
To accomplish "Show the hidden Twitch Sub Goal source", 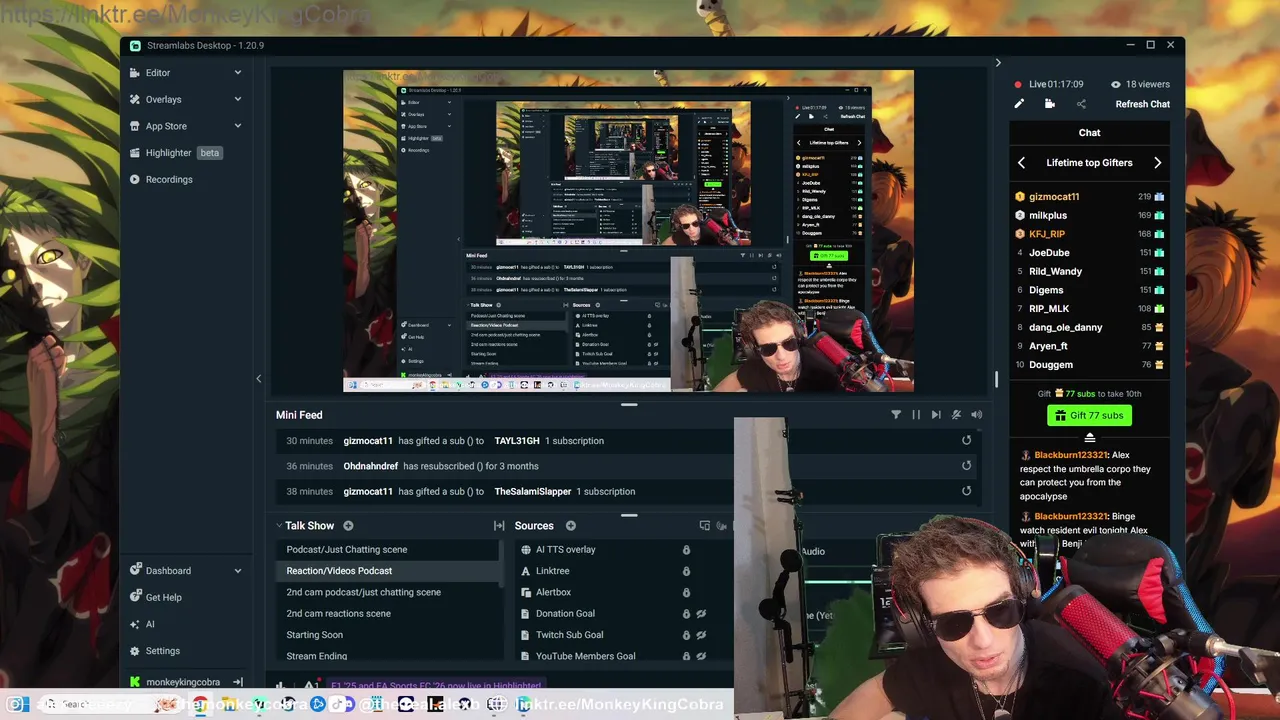I will coord(701,635).
